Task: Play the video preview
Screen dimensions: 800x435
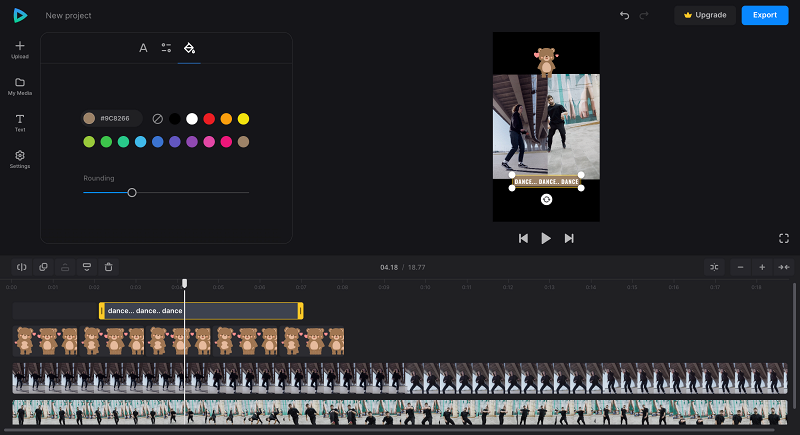Action: [x=546, y=238]
